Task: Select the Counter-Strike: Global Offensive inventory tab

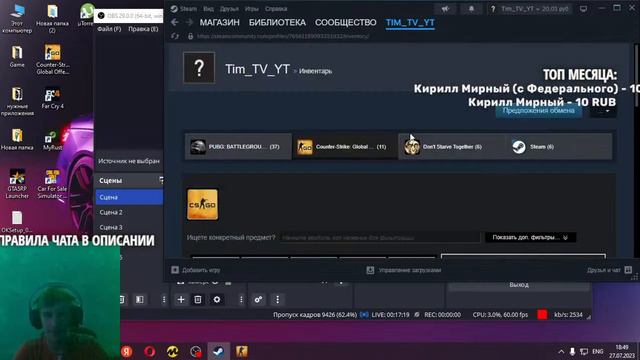Action: click(345, 147)
